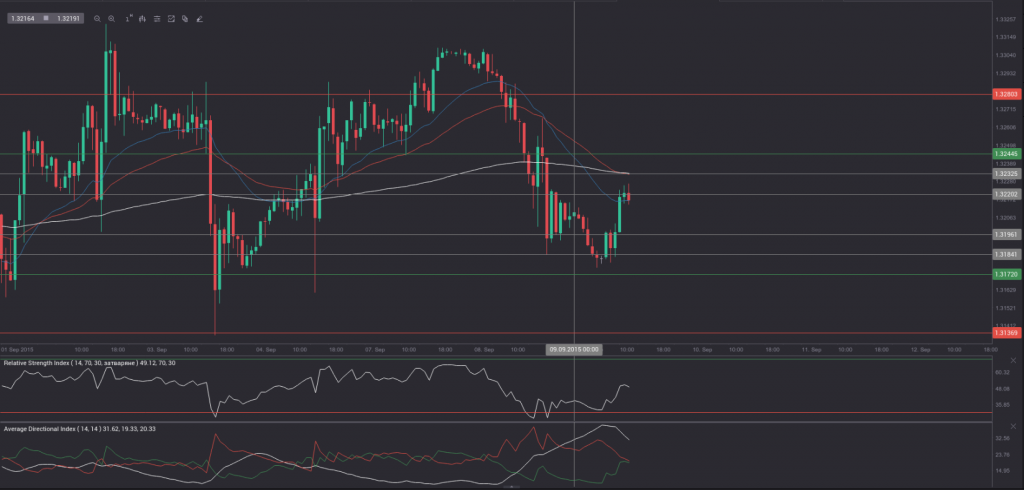Viewport: 1024px width, 490px height.
Task: Click the 60.32 value on RSI scale
Action: pos(1002,372)
